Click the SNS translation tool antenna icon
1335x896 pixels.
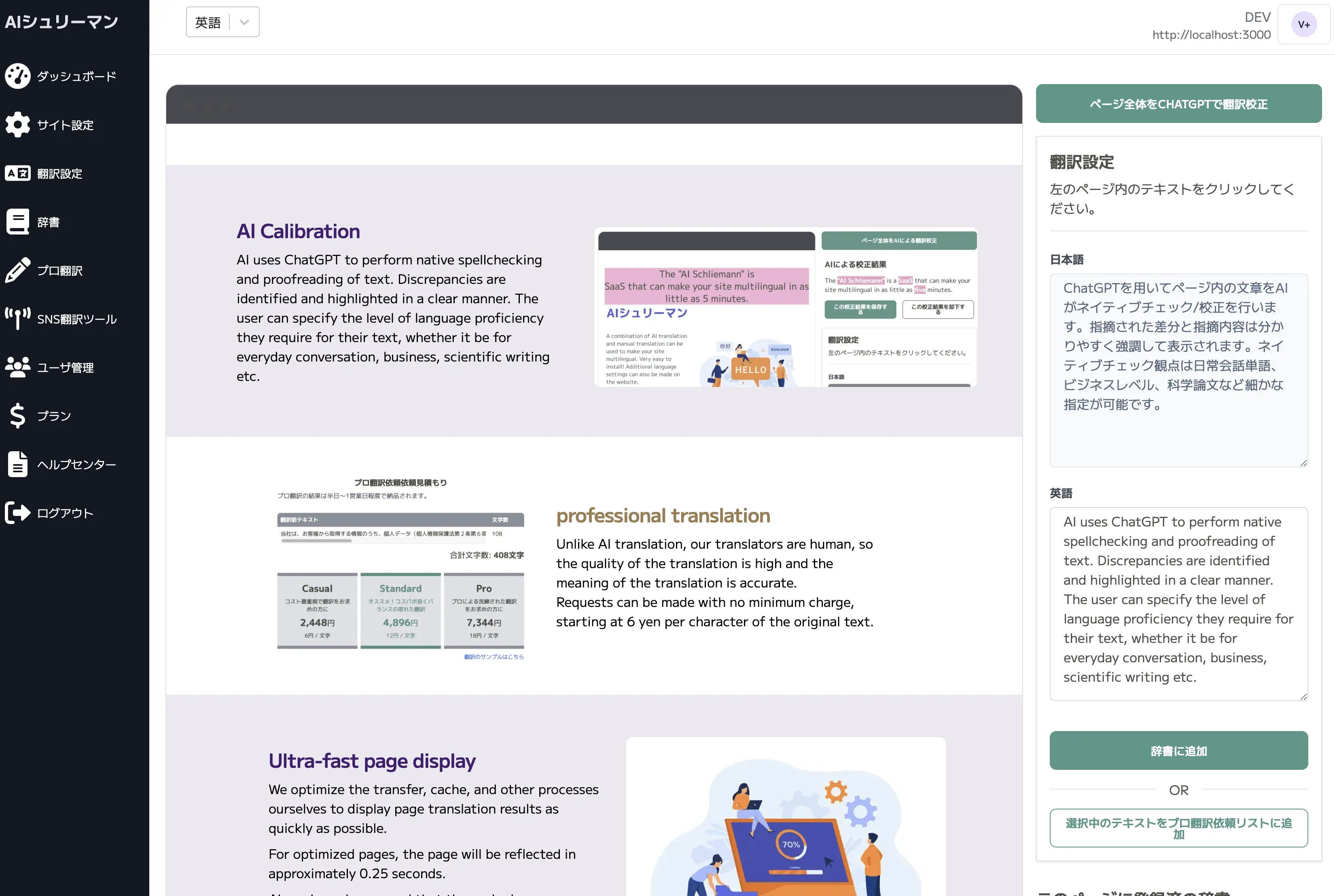(18, 318)
